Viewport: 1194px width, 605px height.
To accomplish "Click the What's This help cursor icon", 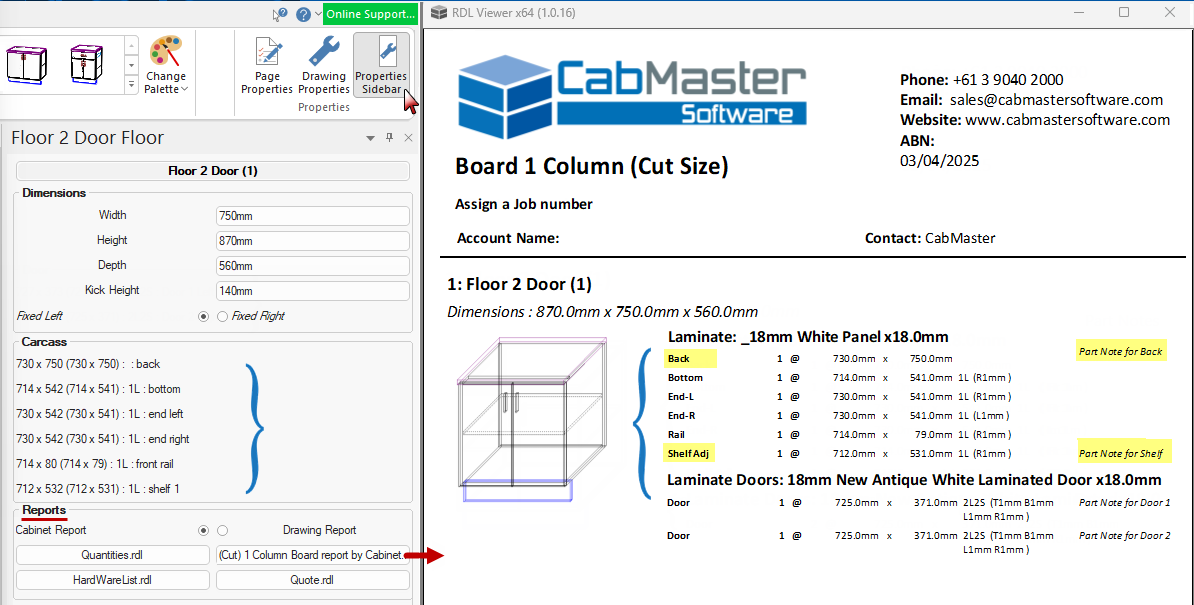I will (280, 14).
